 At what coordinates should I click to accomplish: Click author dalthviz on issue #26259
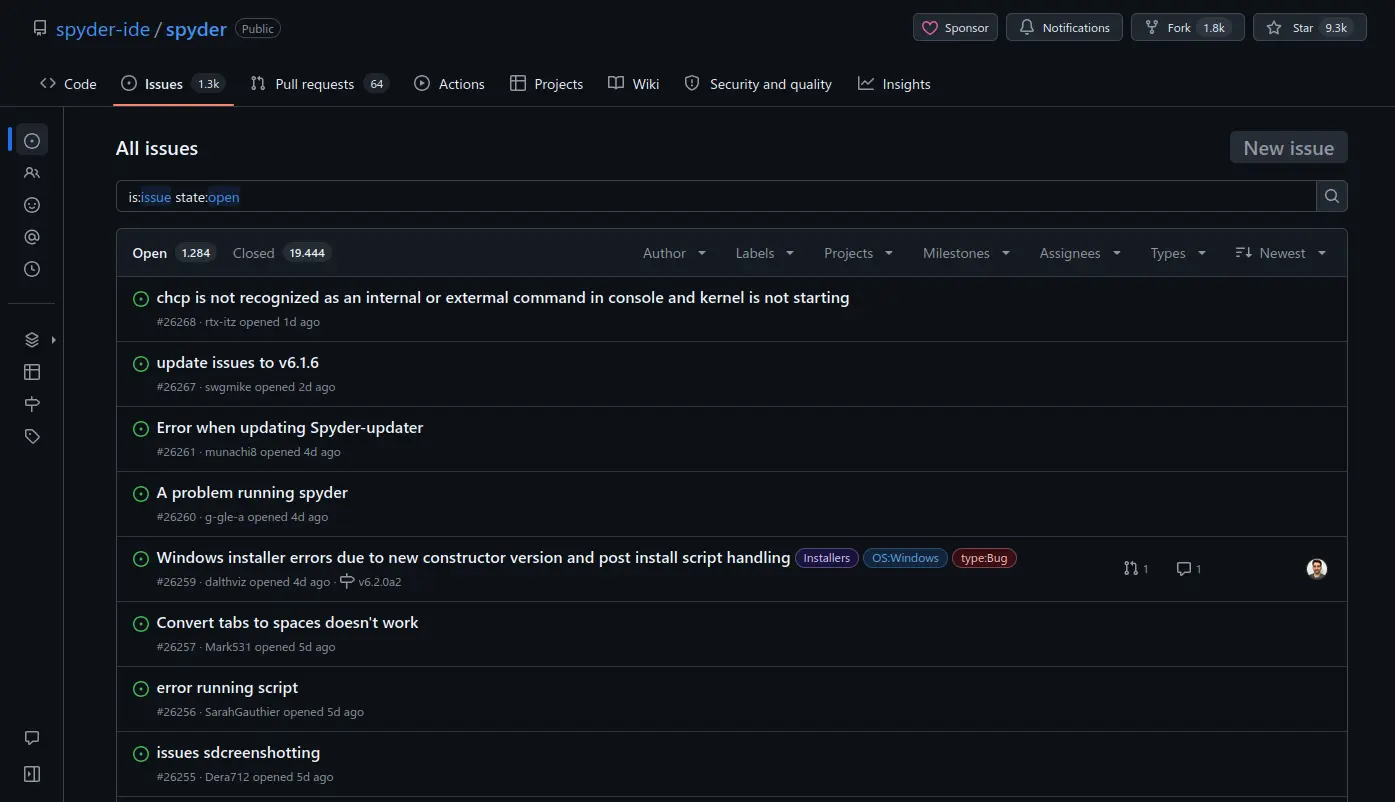point(226,582)
